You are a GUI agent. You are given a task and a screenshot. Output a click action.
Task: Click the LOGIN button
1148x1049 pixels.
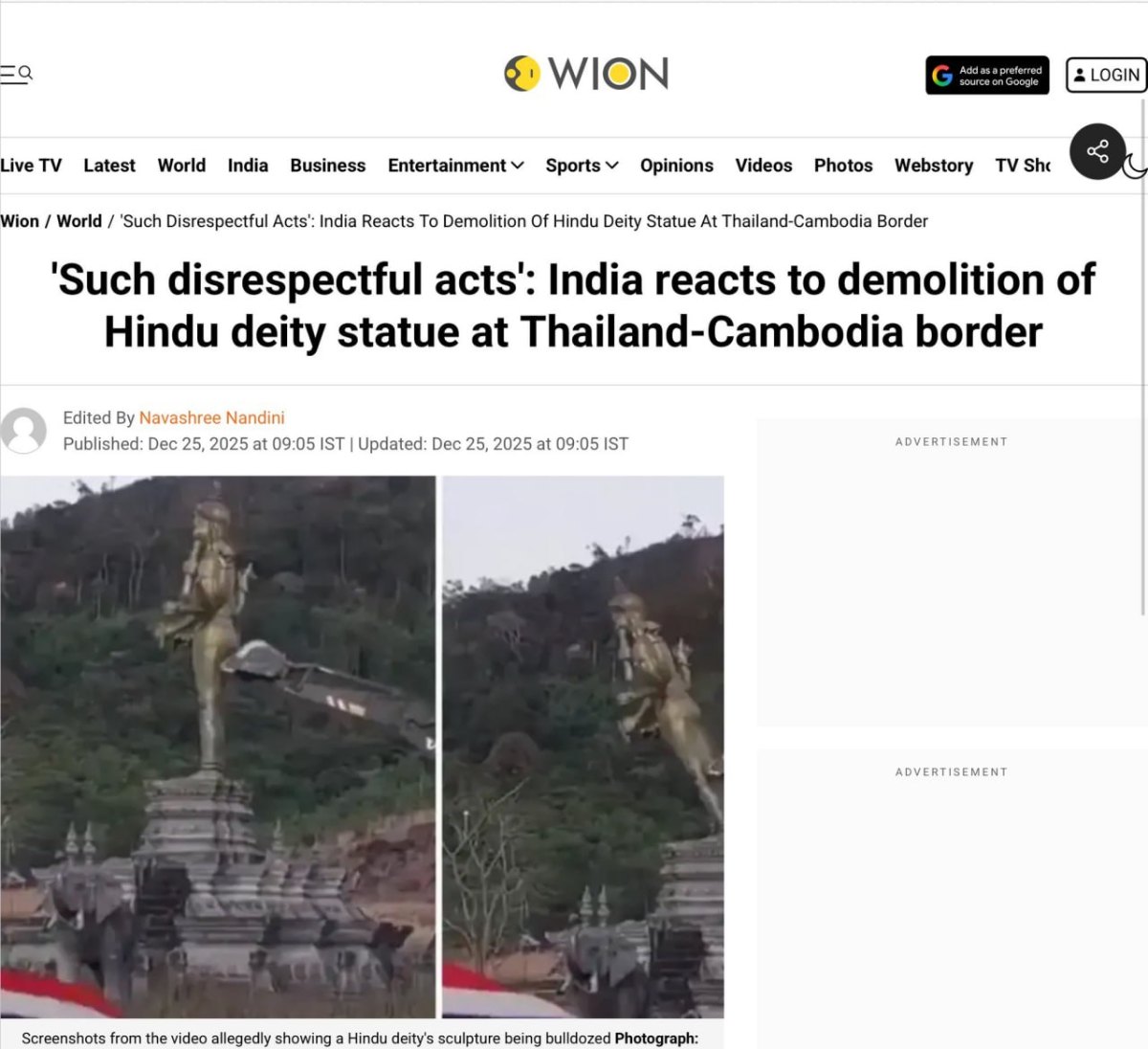1106,75
